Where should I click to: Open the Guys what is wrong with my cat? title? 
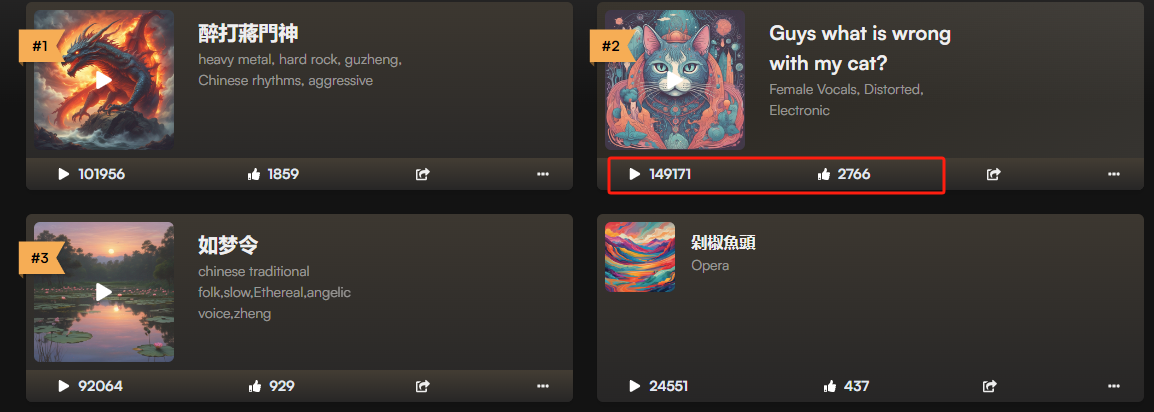860,49
